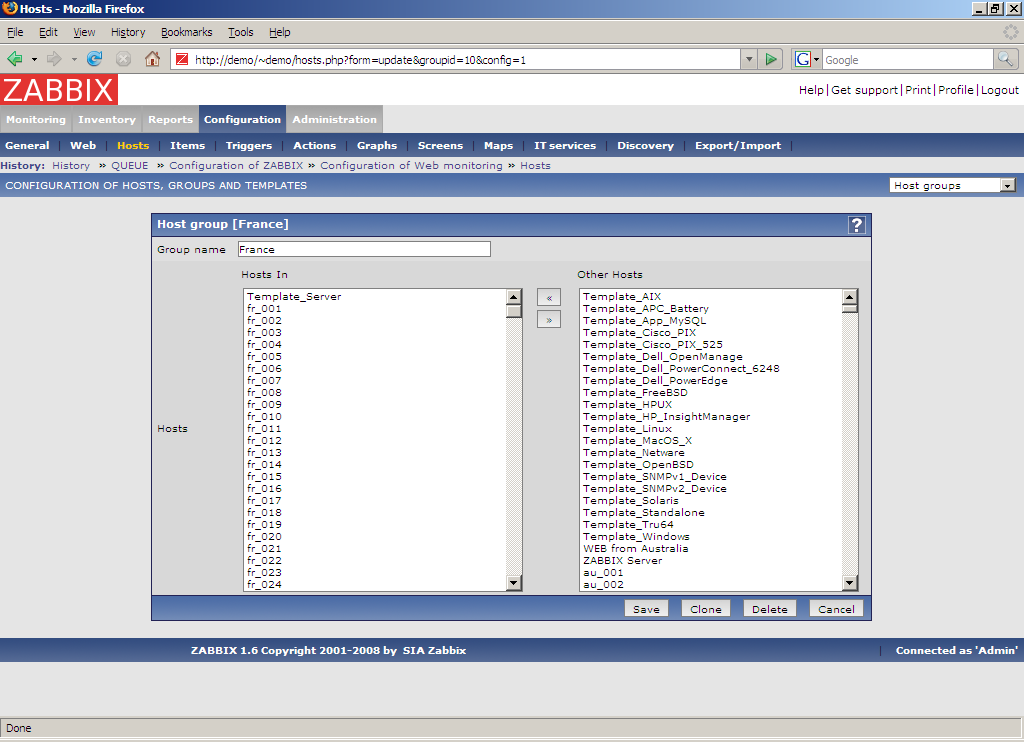Open the Edit menu
This screenshot has height=742, width=1024.
pyautogui.click(x=48, y=32)
